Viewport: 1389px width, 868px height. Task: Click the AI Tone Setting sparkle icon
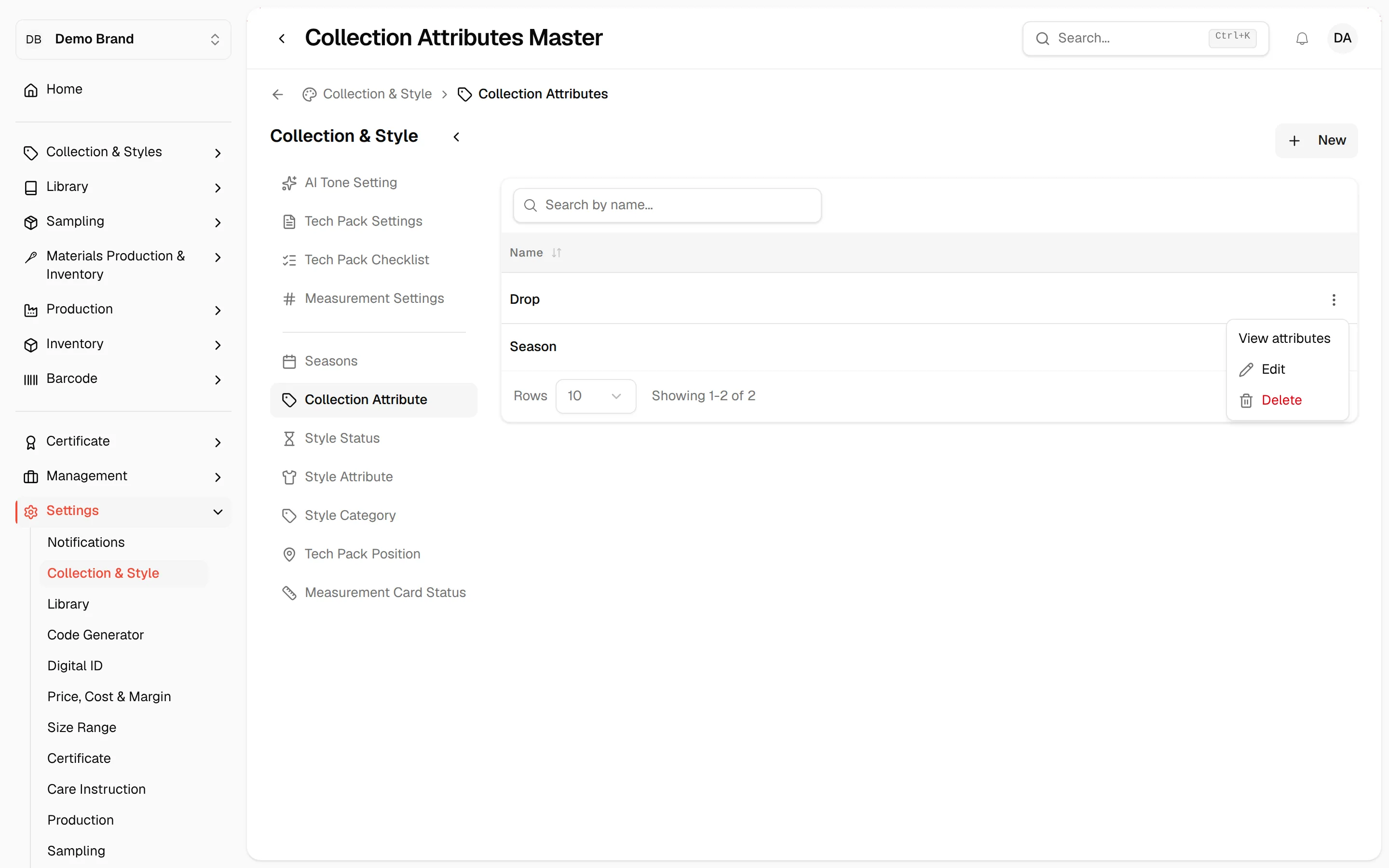click(x=289, y=183)
